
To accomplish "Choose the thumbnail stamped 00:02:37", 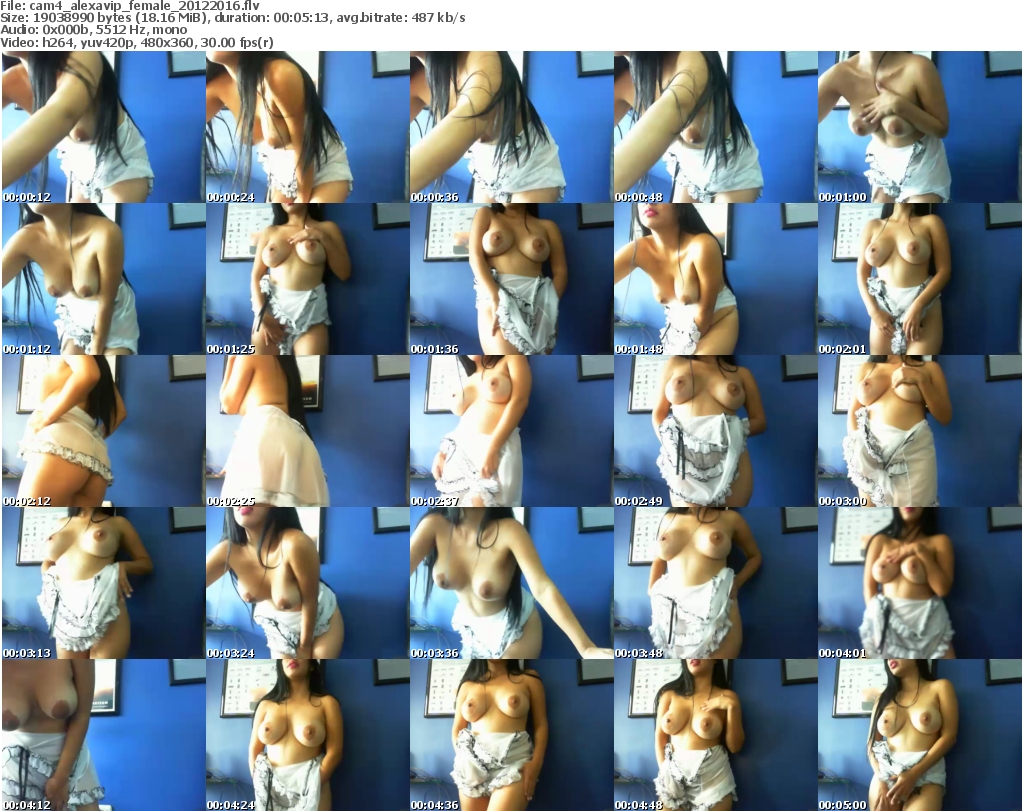I will [x=511, y=431].
